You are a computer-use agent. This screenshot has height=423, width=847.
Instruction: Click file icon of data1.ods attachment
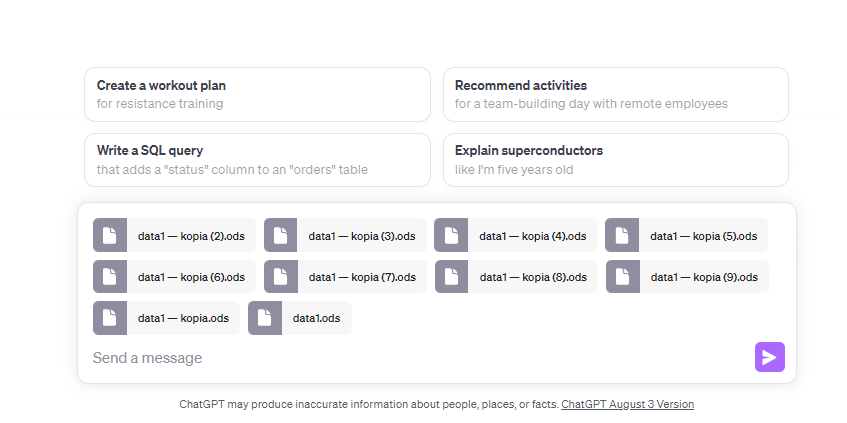click(x=265, y=318)
